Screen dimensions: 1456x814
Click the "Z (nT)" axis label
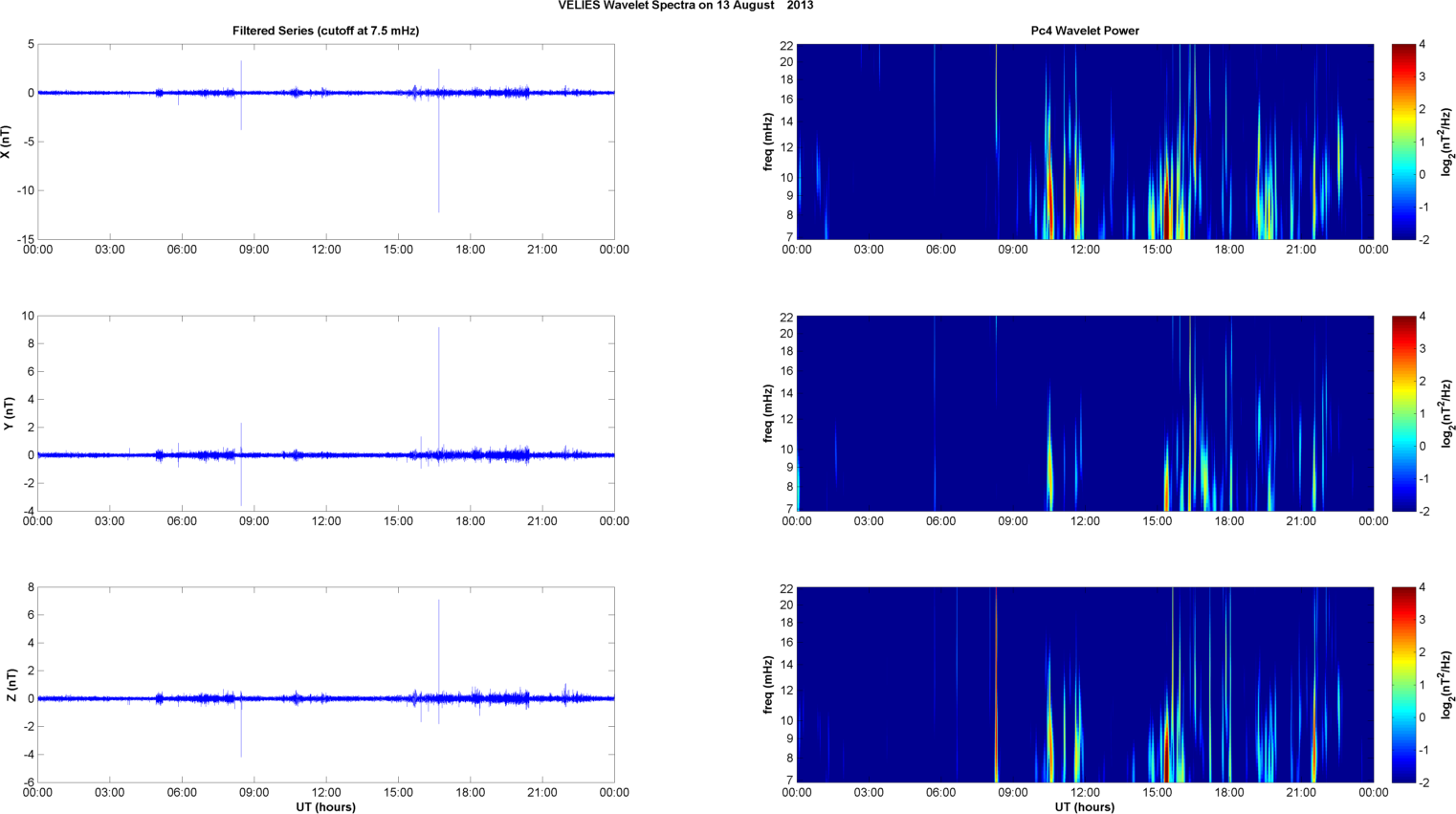tap(11, 685)
